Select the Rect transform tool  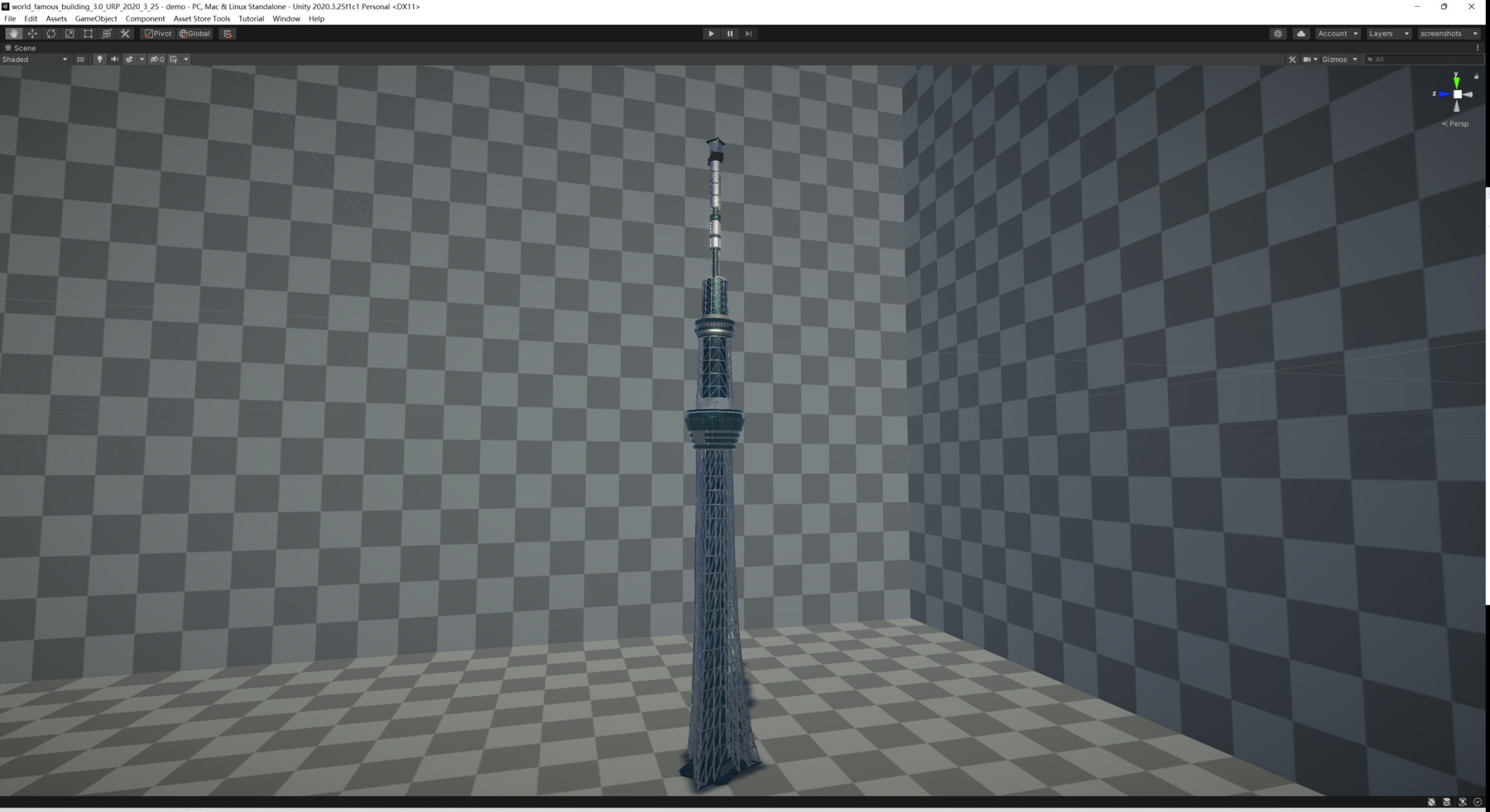(x=89, y=34)
